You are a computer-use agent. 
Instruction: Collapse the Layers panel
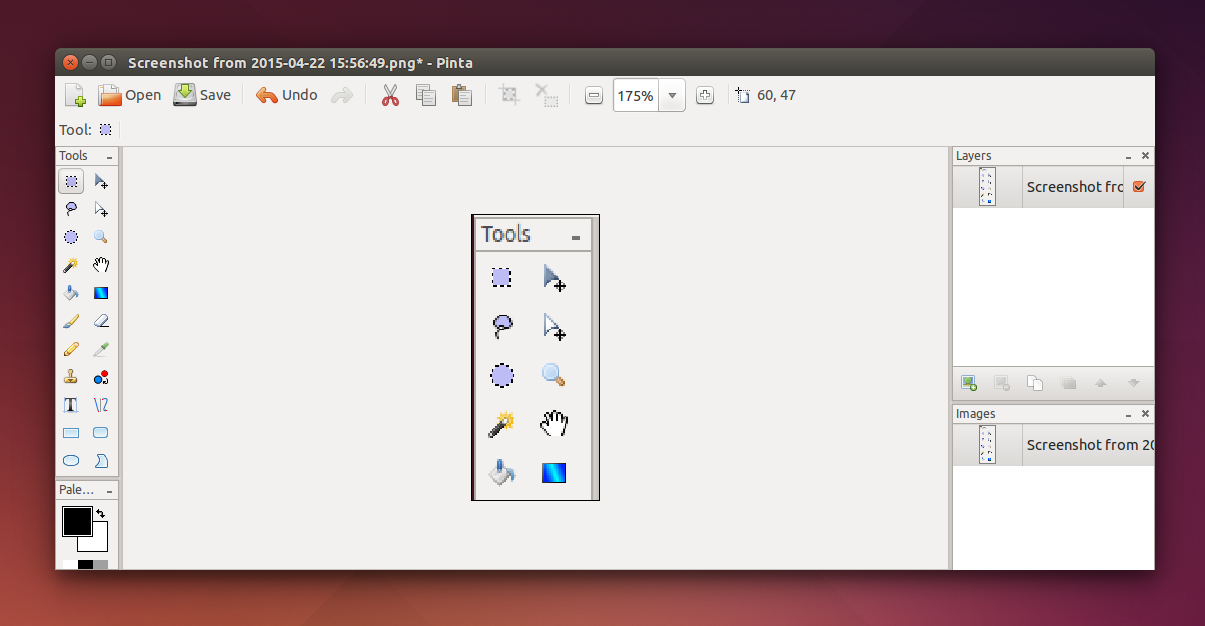pos(1127,156)
